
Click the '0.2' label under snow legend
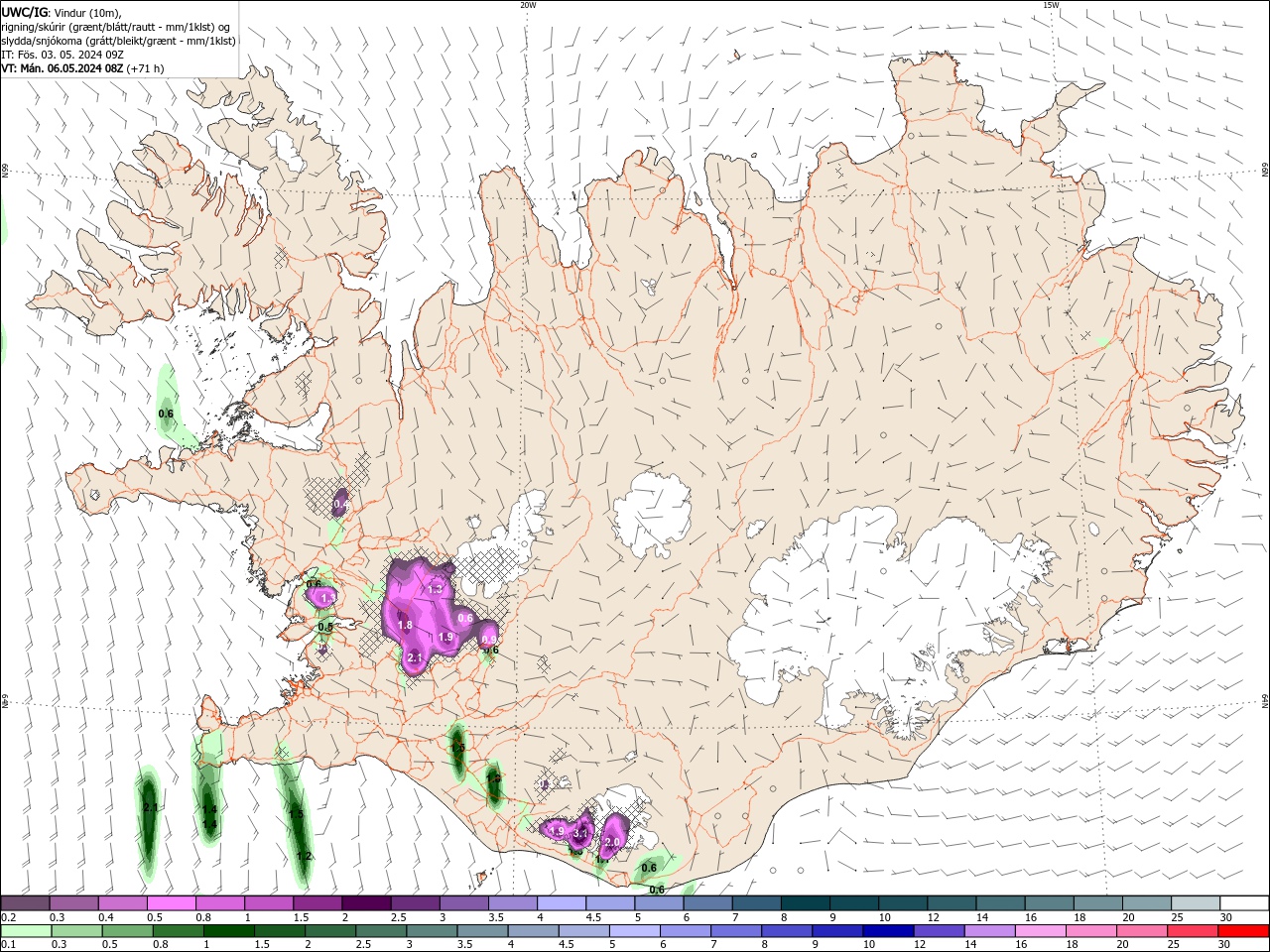point(8,917)
